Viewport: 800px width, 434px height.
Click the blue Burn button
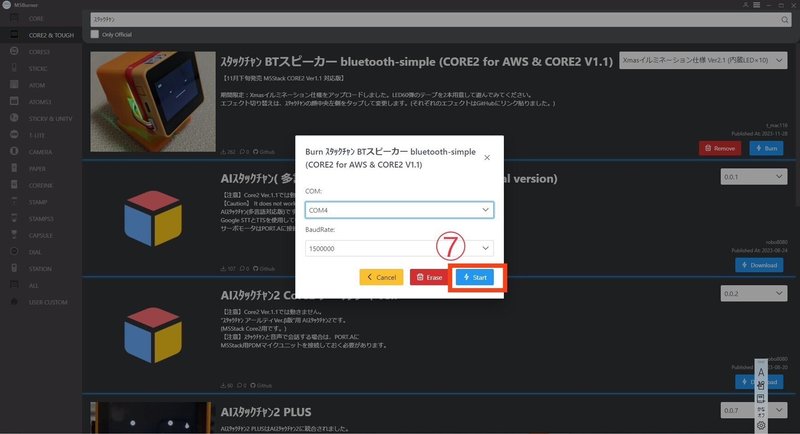coord(766,148)
